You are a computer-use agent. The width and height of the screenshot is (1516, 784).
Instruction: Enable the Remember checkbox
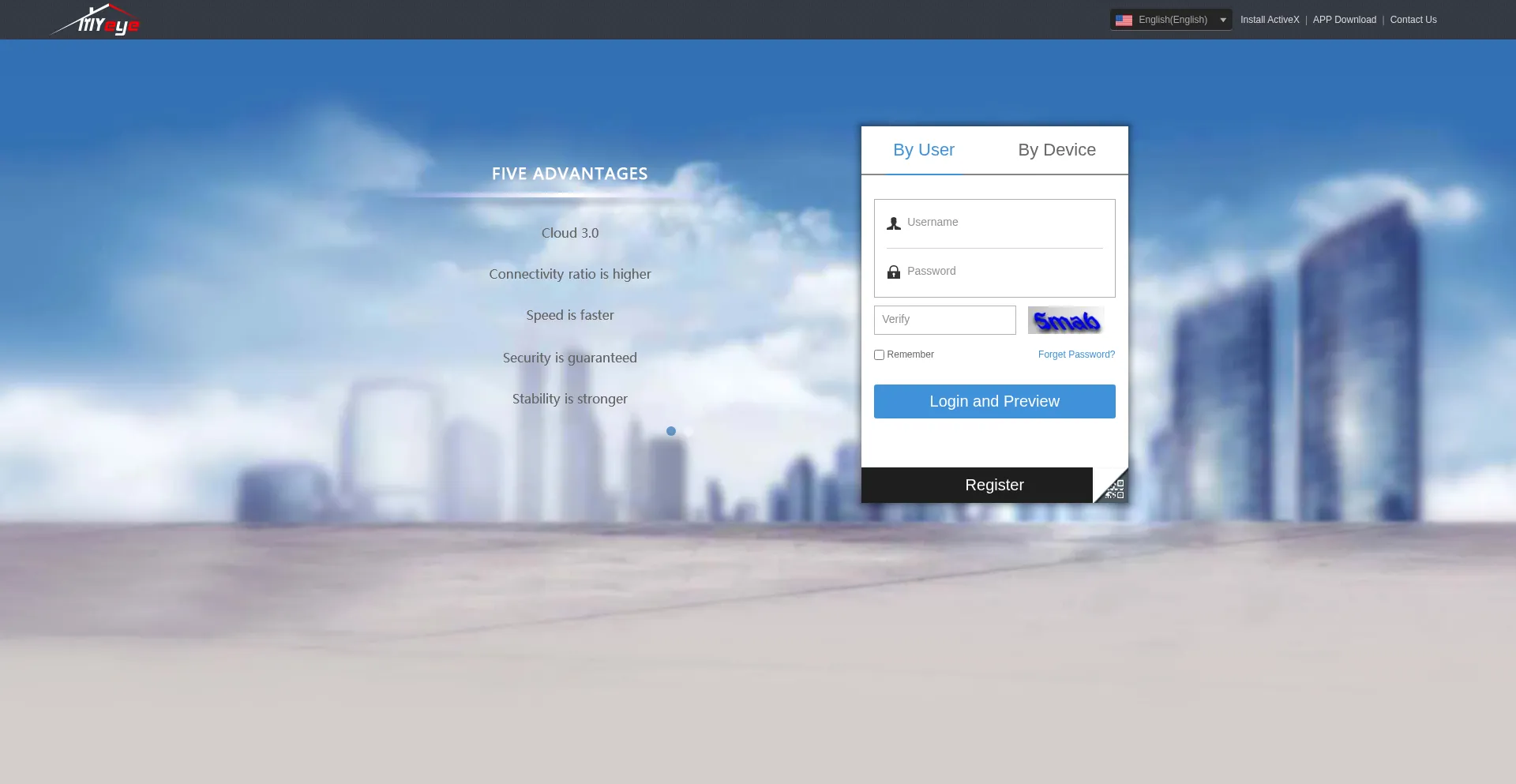879,355
